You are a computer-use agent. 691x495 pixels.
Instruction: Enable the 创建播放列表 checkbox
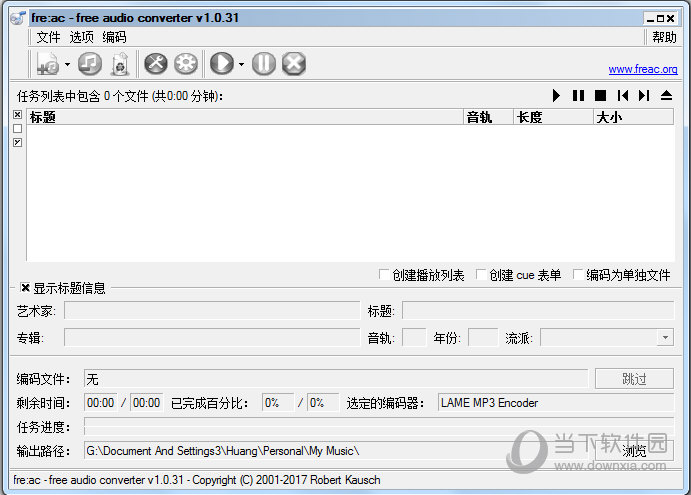(x=384, y=275)
